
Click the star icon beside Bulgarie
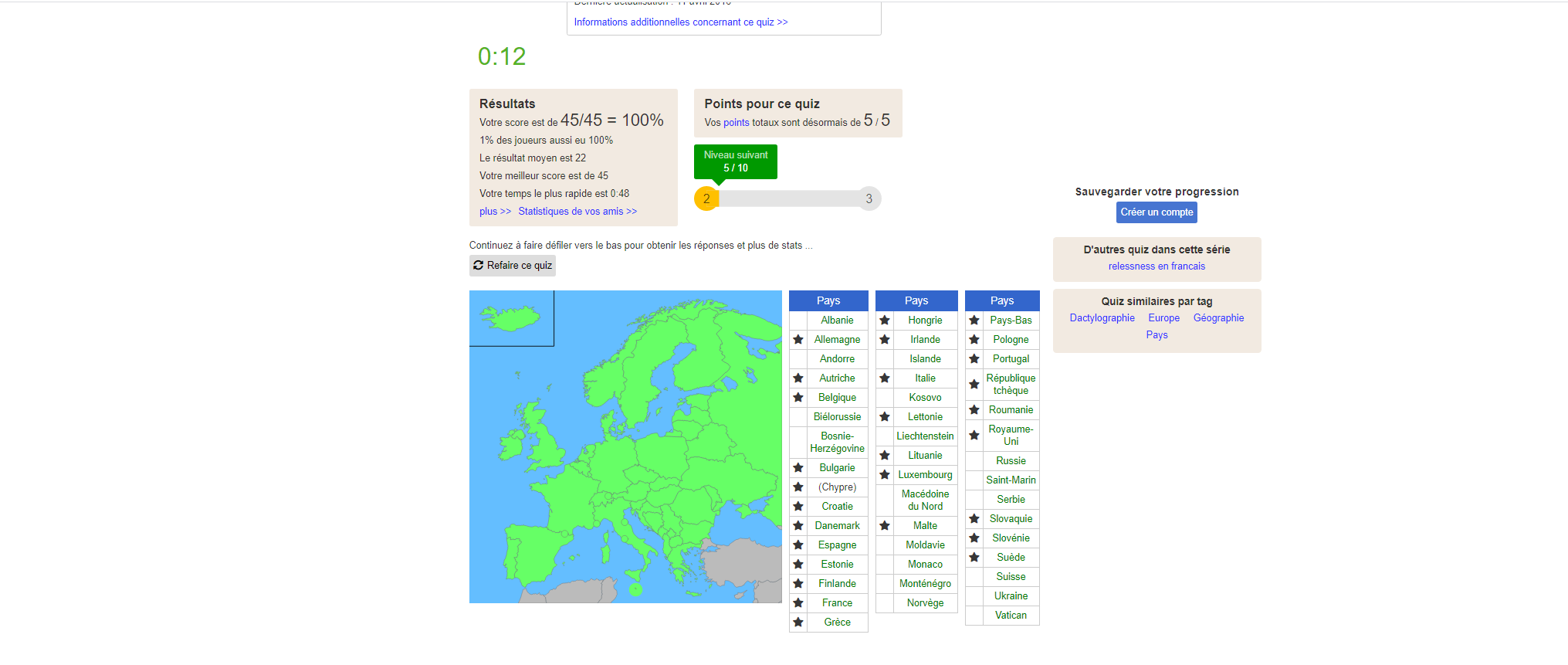coord(798,467)
